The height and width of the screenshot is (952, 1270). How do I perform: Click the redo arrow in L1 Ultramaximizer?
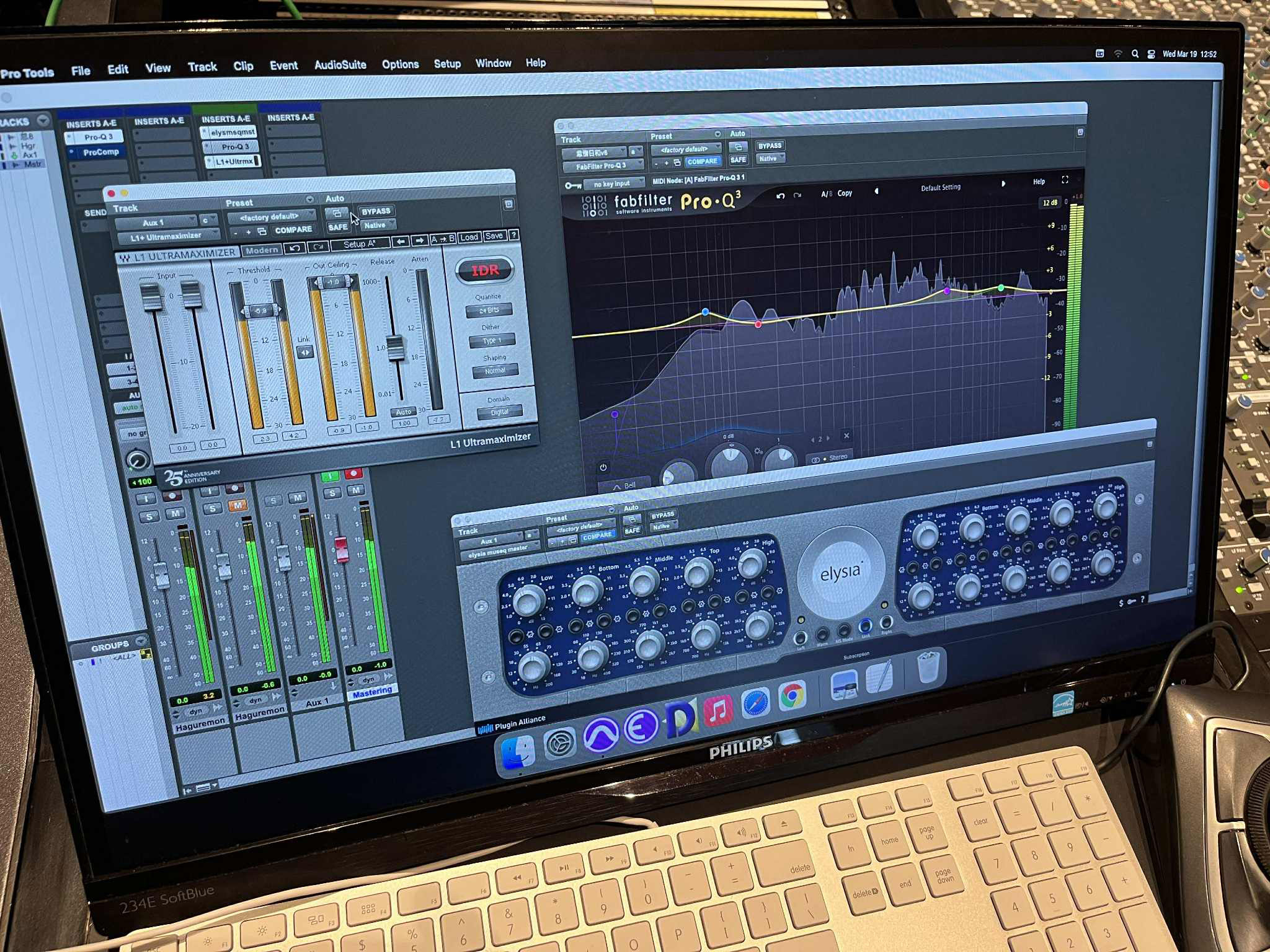(x=317, y=247)
